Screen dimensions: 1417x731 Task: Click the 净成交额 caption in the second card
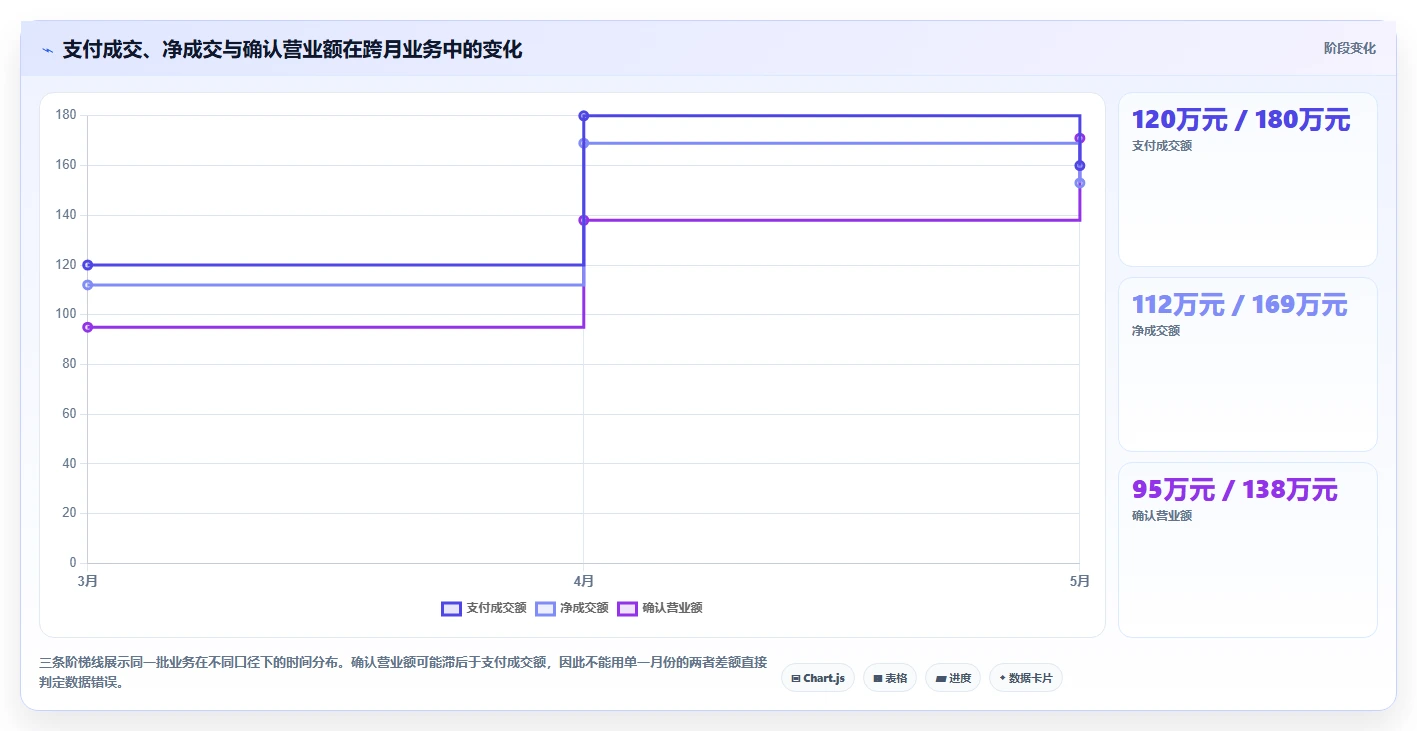[1156, 331]
